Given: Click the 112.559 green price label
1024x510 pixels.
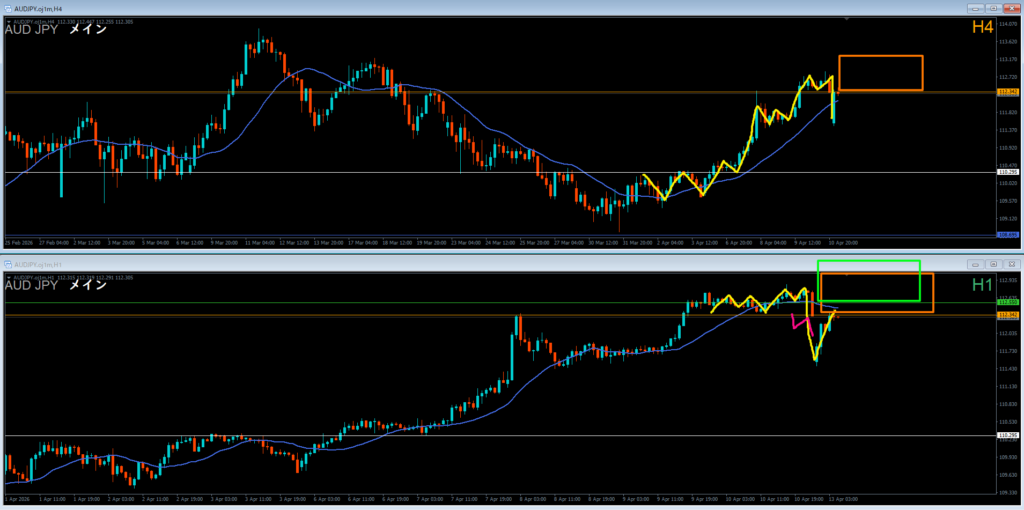Looking at the screenshot, I should (1008, 302).
